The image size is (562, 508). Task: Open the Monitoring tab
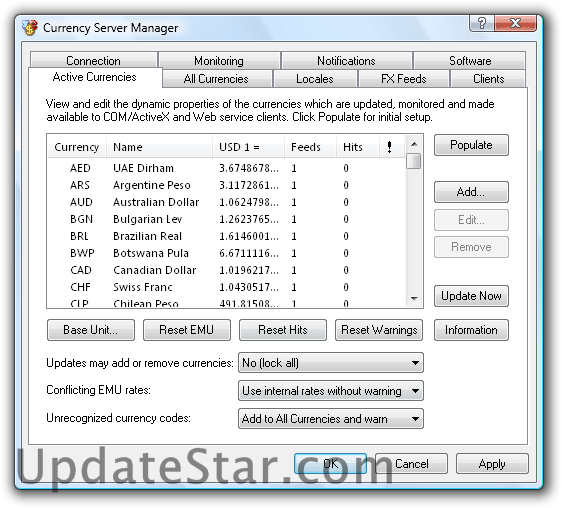coord(219,61)
